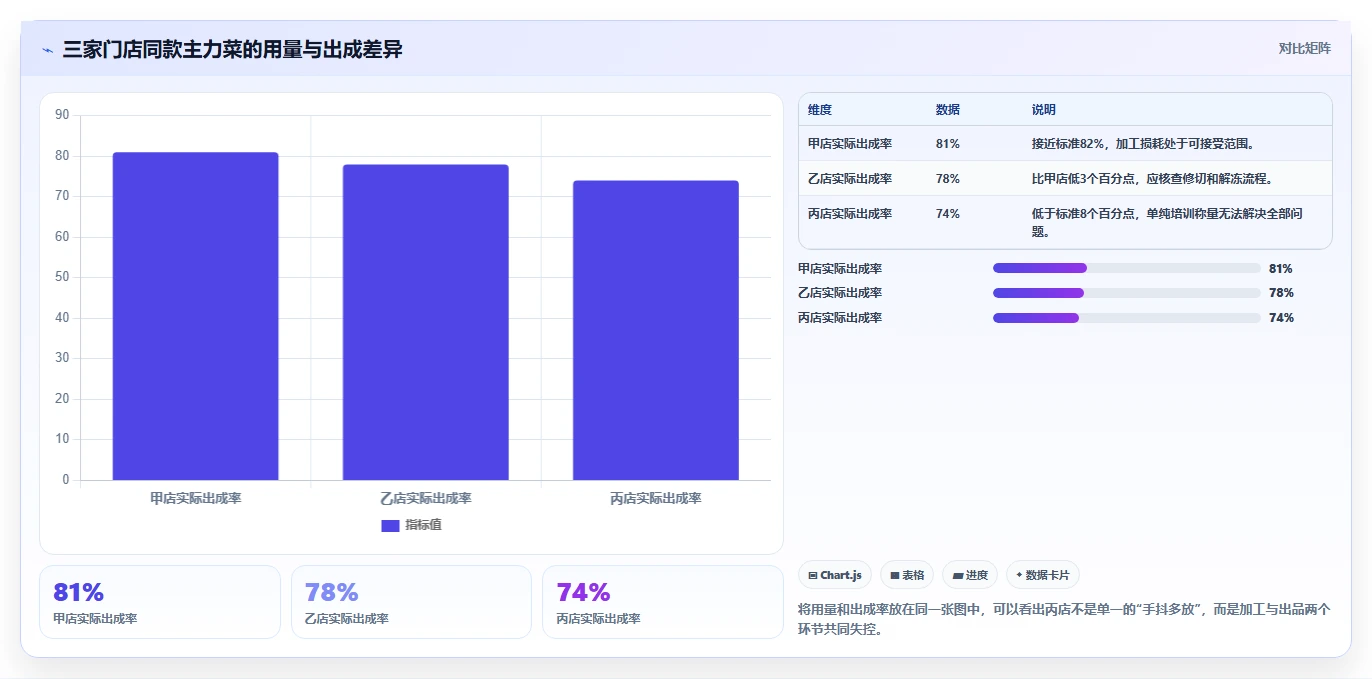1372x679 pixels.
Task: Click the 说明 table column header
Action: [x=1044, y=110]
